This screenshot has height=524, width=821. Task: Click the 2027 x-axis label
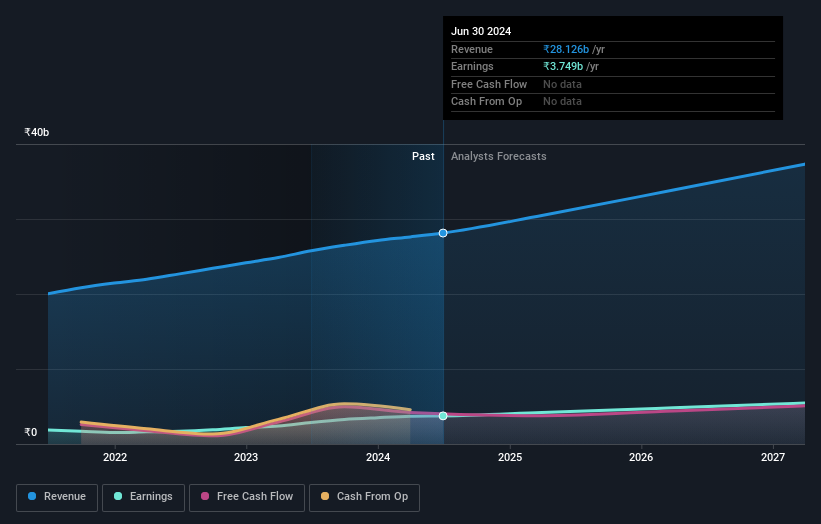[x=772, y=458]
